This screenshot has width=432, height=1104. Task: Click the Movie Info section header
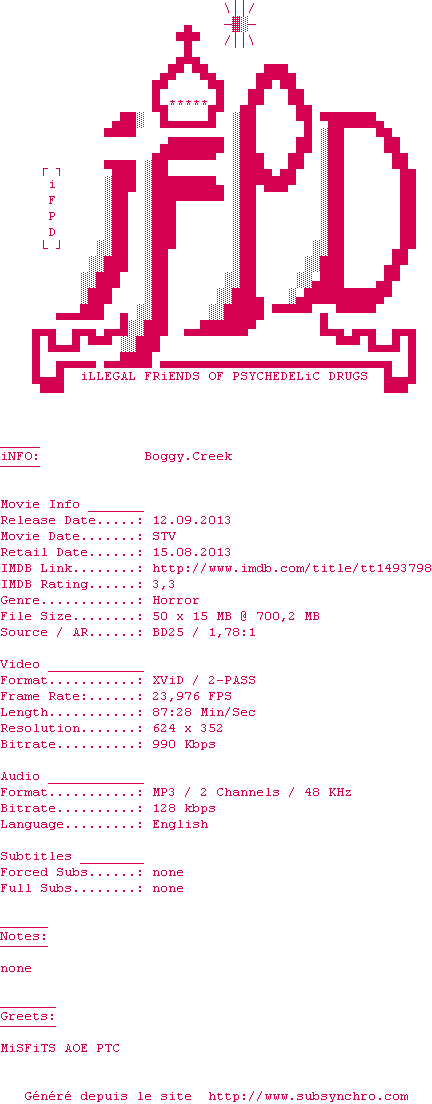[x=41, y=504]
